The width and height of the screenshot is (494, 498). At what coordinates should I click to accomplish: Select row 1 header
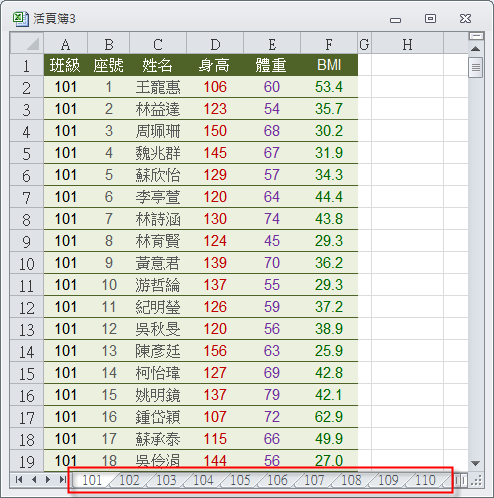click(27, 65)
